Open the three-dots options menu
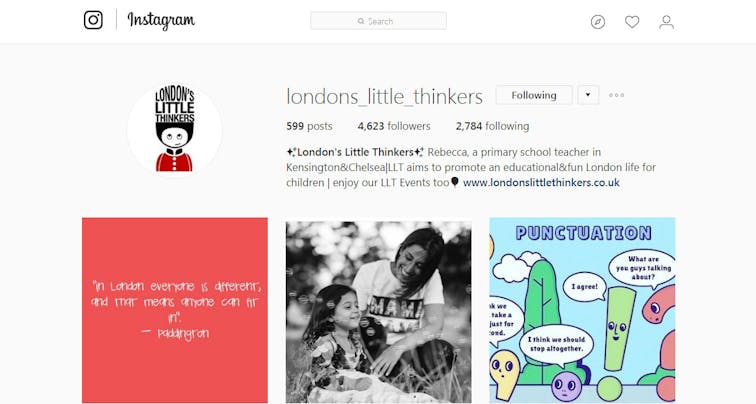 point(616,95)
